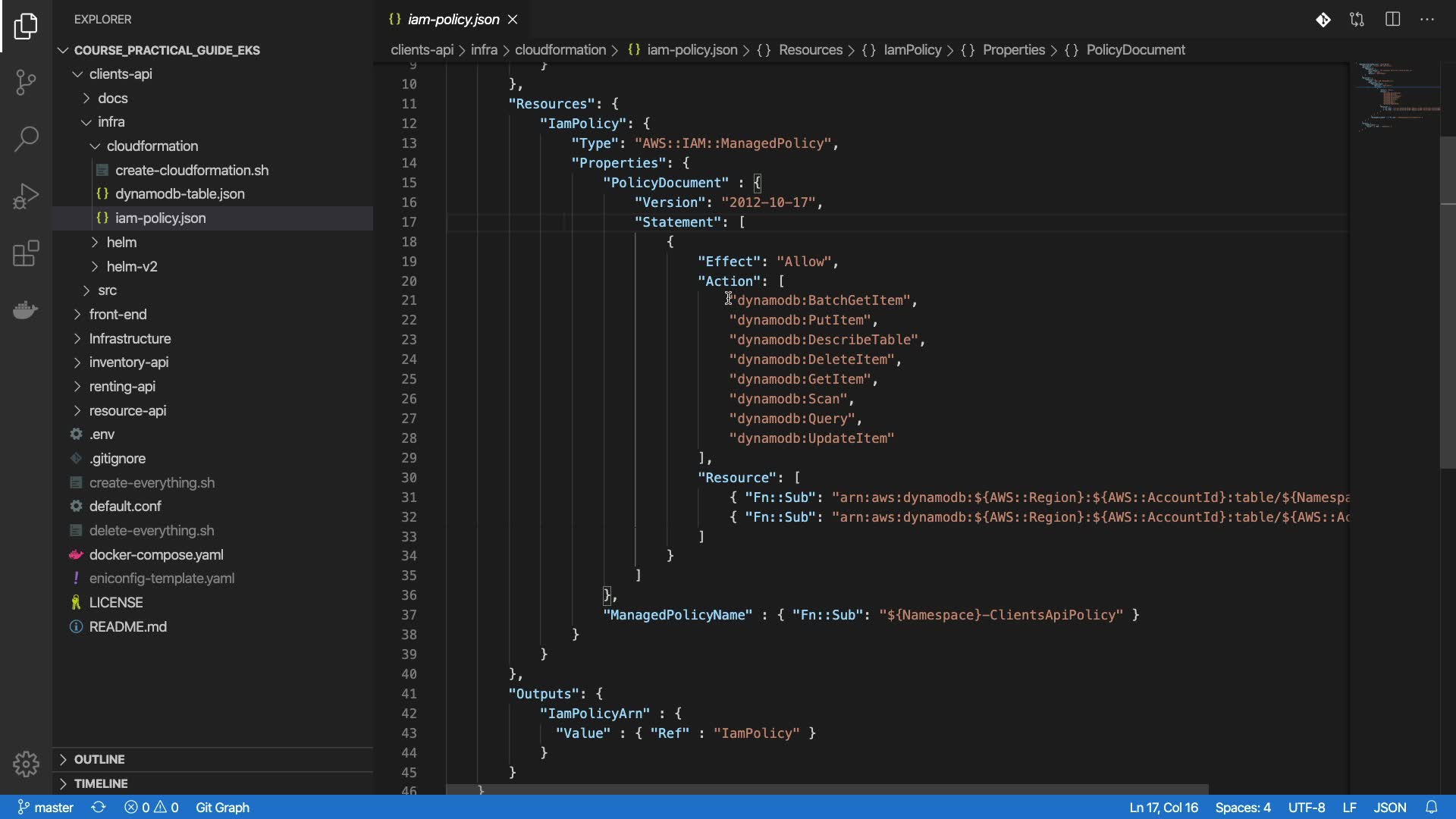Open the Search view
Image resolution: width=1456 pixels, height=819 pixels.
[x=26, y=139]
